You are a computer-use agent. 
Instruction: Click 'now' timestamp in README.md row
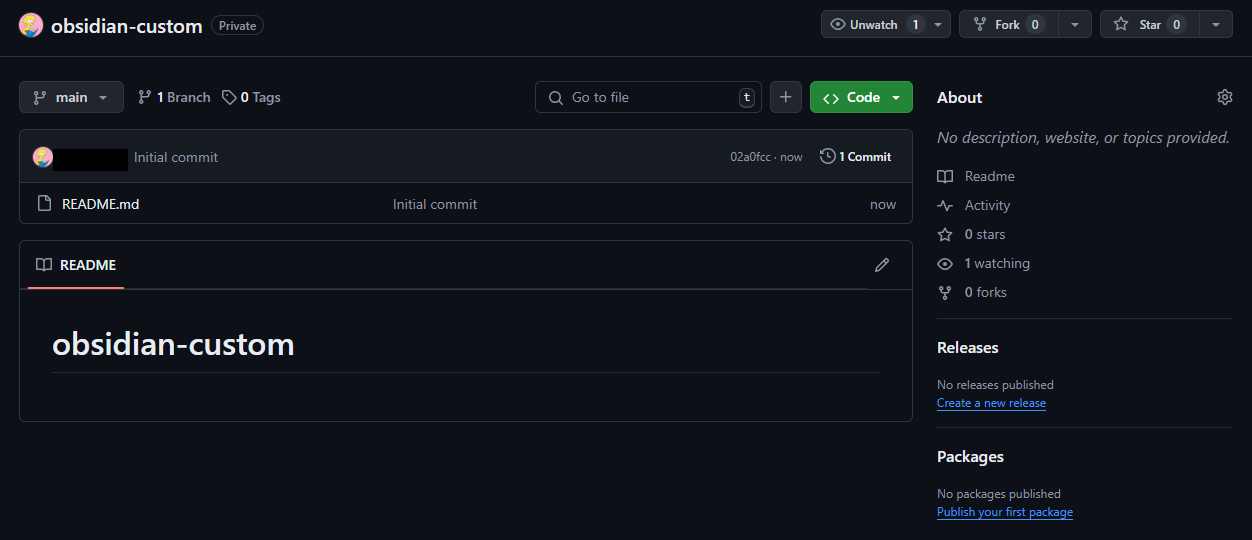tap(883, 204)
